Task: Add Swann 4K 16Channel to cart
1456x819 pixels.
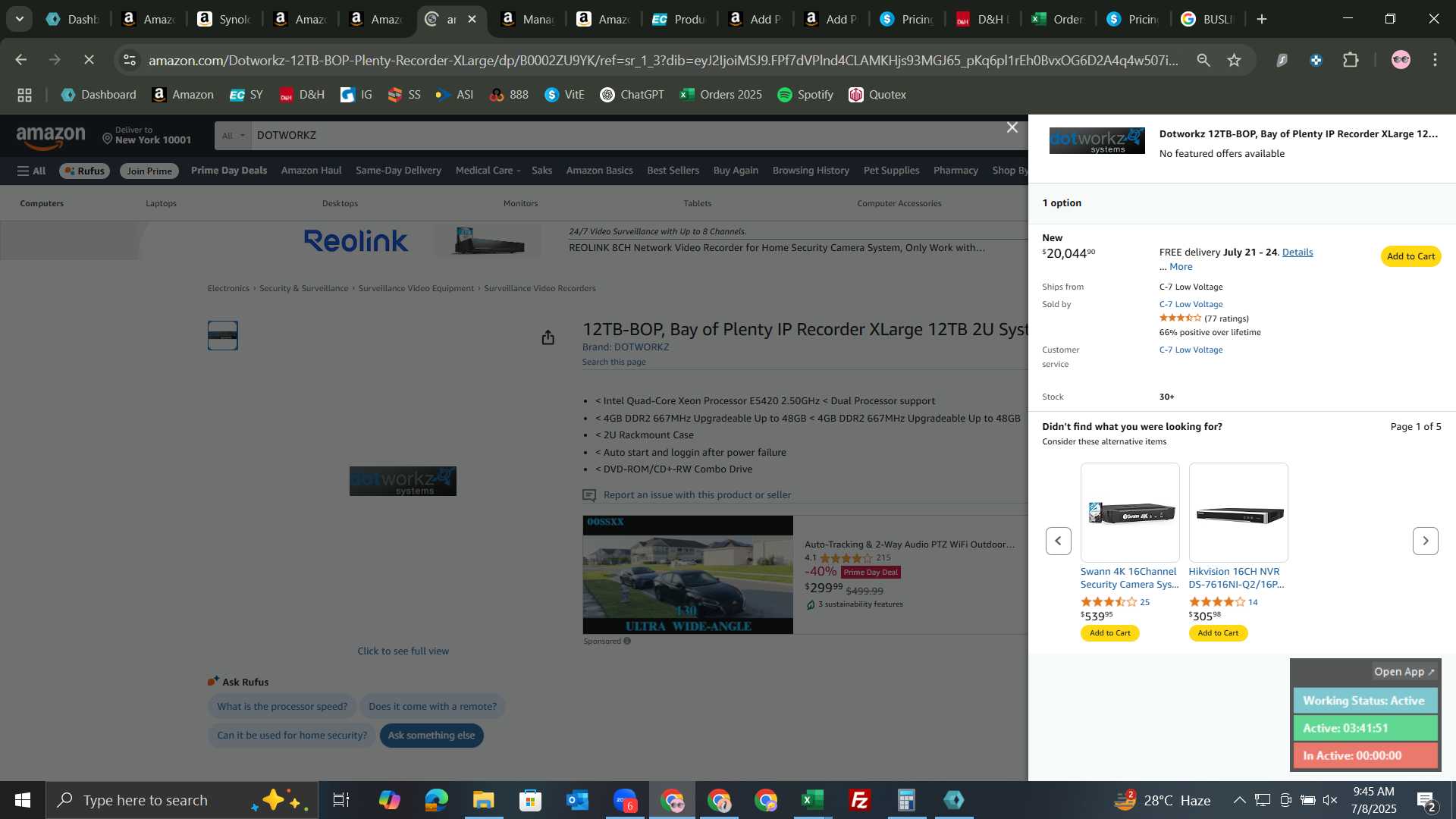Action: (x=1109, y=633)
